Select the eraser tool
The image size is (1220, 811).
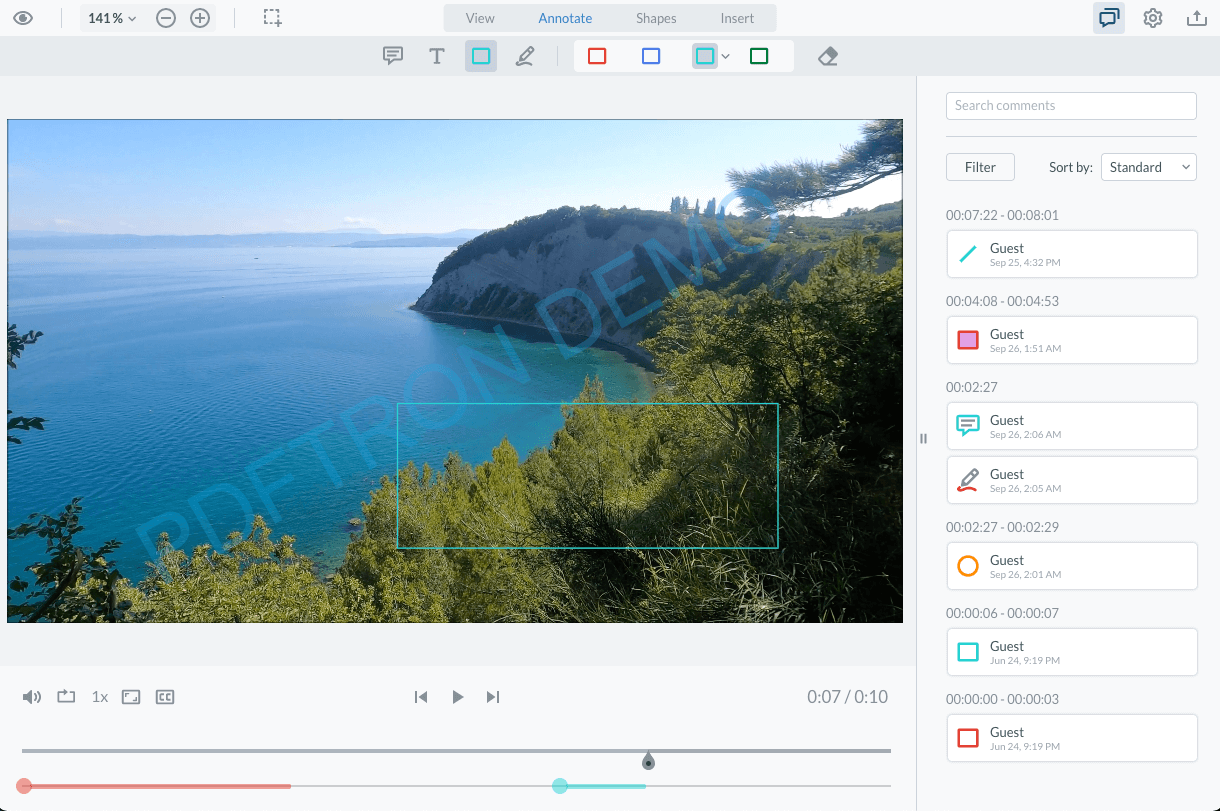[x=828, y=56]
